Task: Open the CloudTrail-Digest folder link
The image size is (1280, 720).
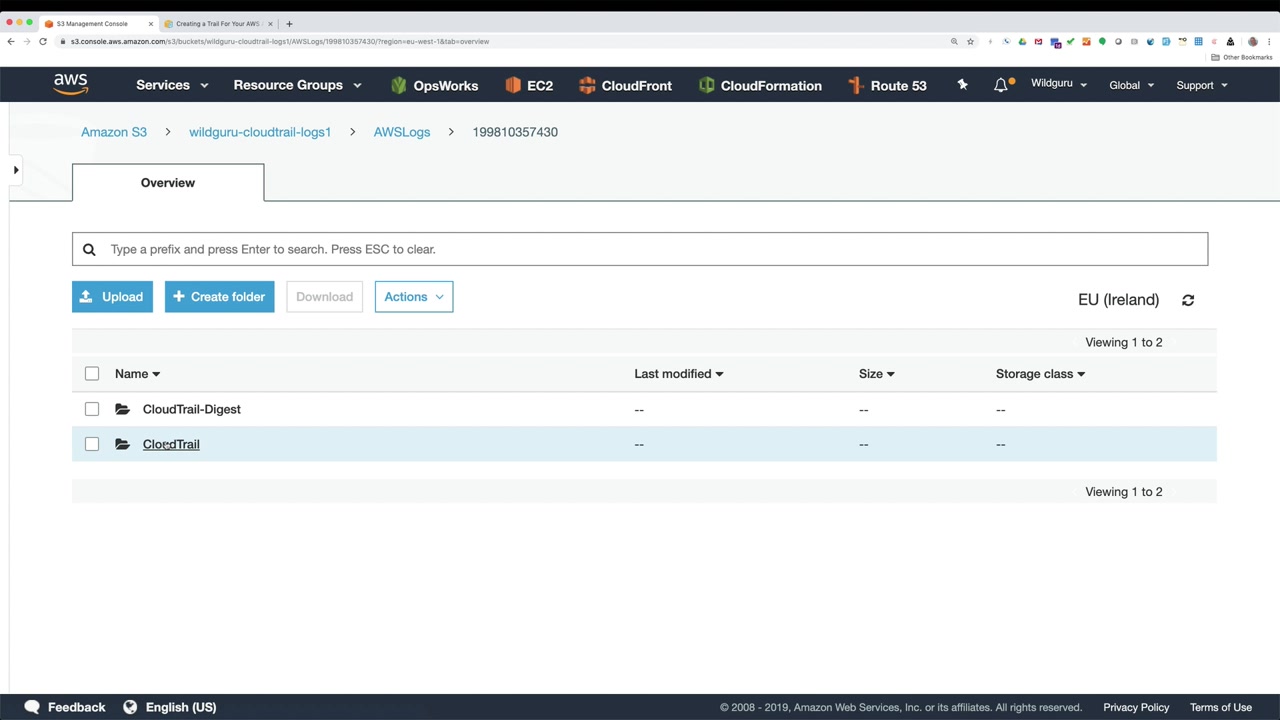Action: (192, 409)
